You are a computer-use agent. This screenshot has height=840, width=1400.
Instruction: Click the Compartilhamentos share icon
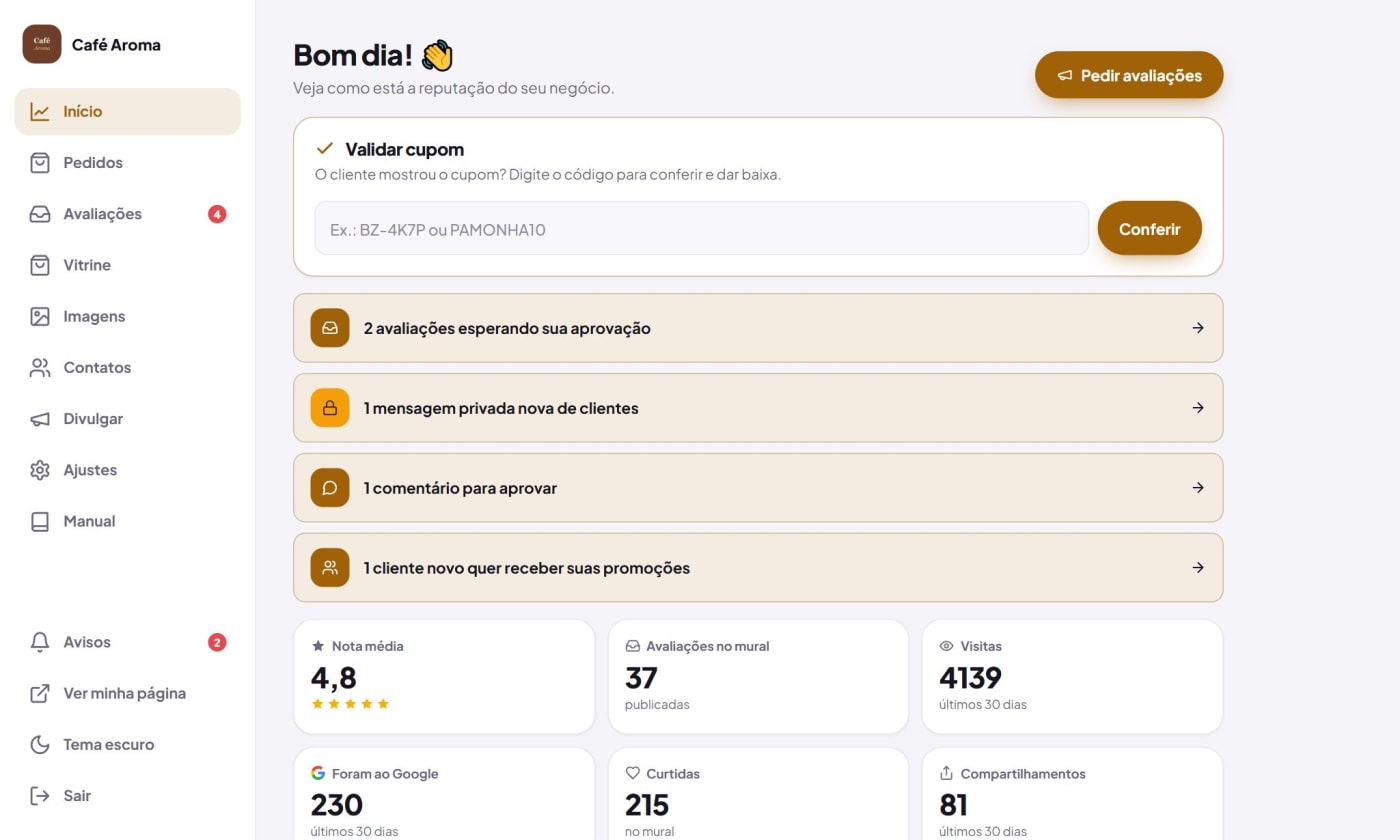(947, 773)
